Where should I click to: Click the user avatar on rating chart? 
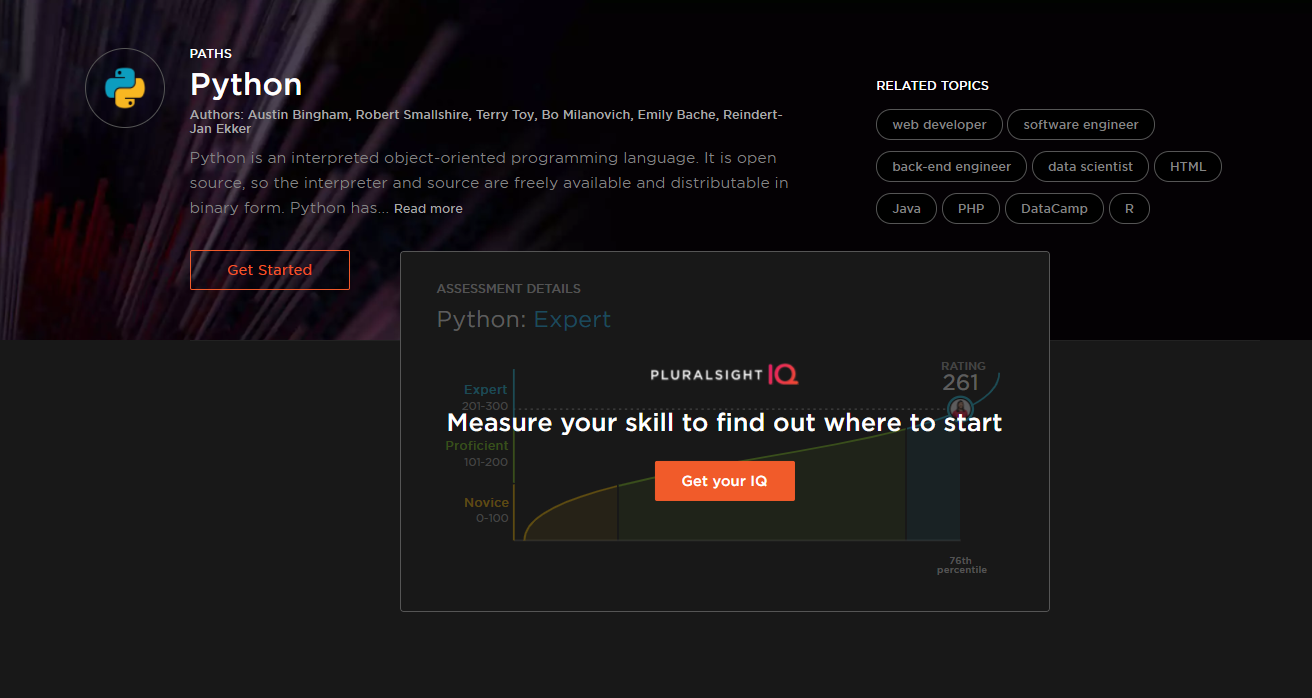coord(960,408)
